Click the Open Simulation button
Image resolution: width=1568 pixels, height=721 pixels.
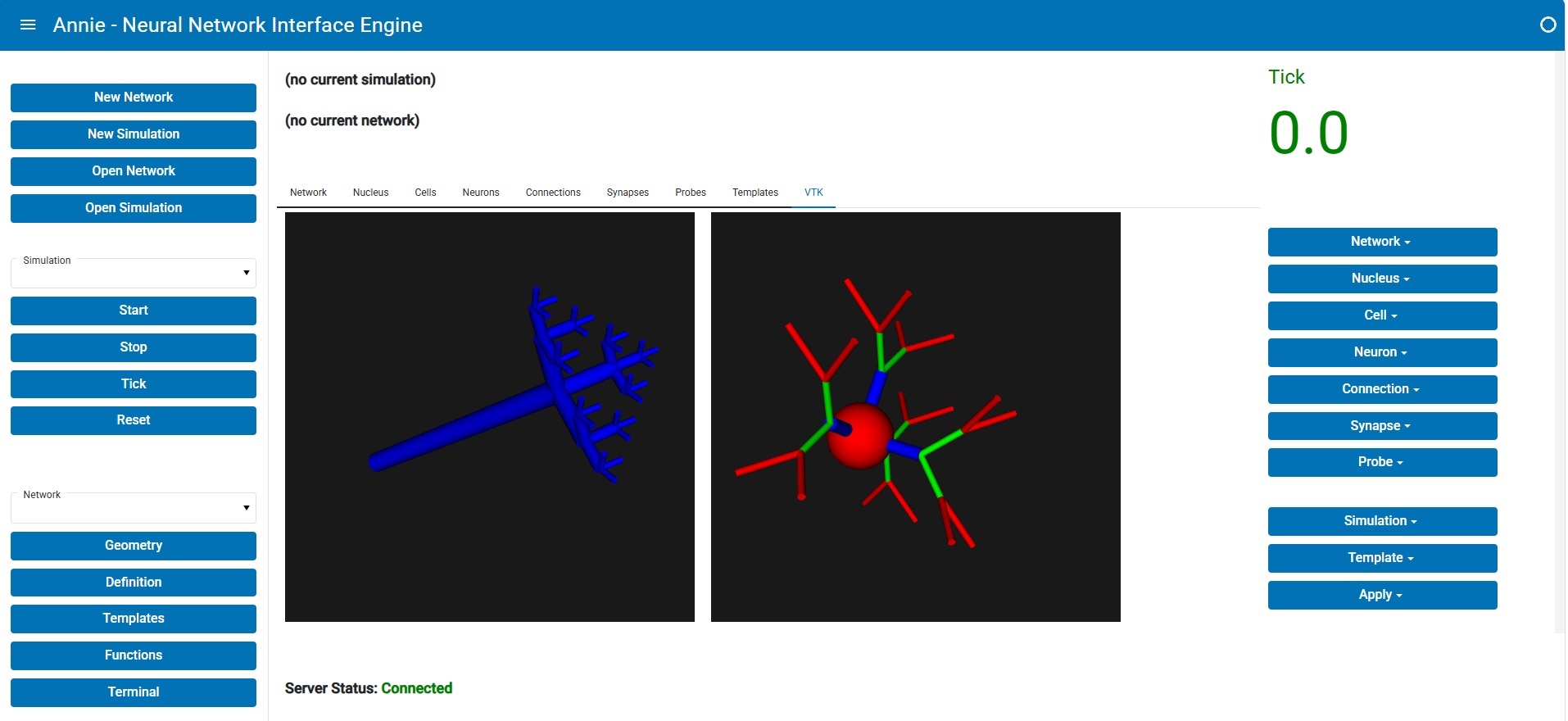point(134,208)
